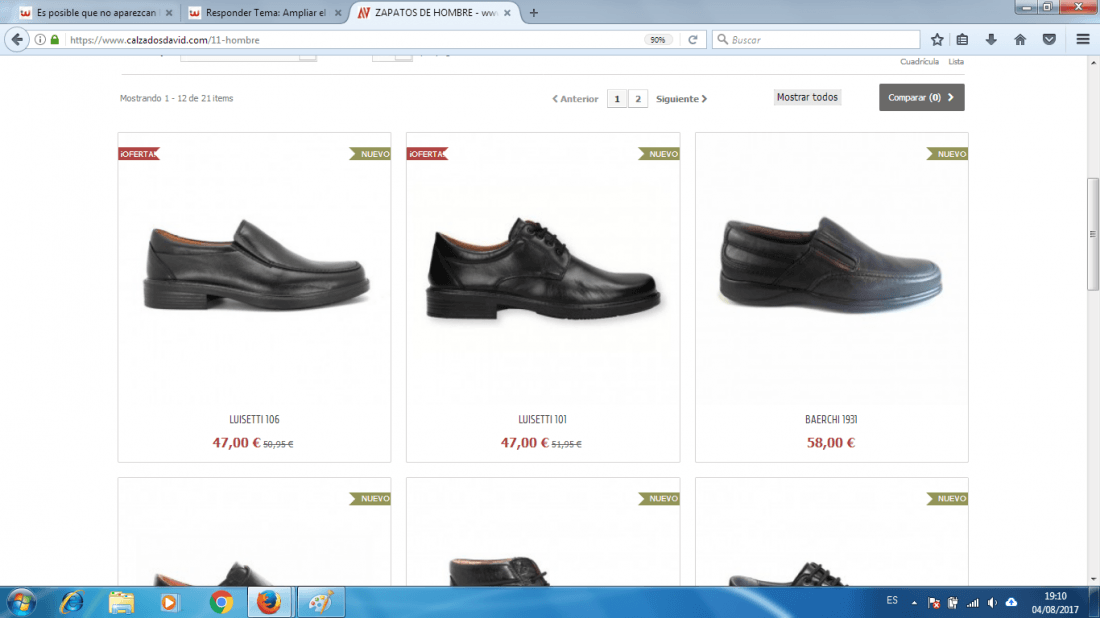Switch to 'Responder Tema: Ampliar el' tab
Screen dimensions: 1100x618
(x=264, y=13)
